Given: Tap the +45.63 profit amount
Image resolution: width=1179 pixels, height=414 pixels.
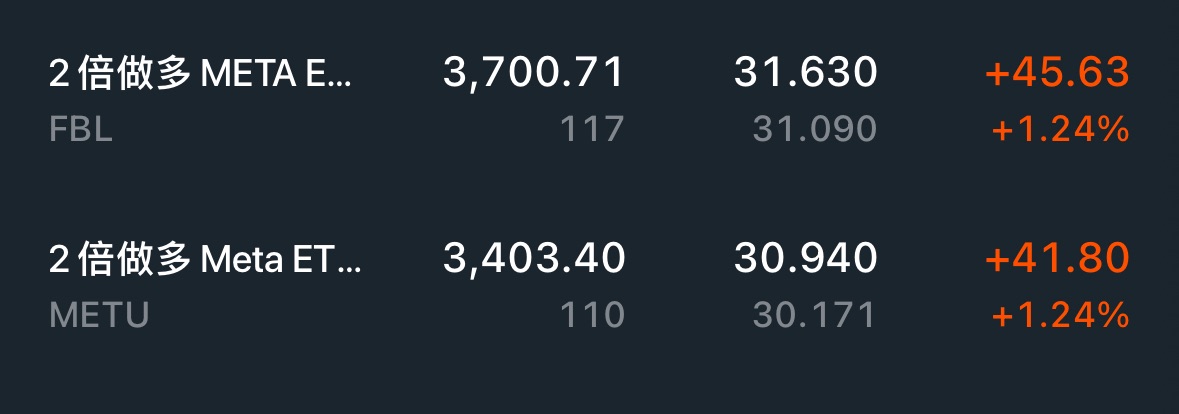Looking at the screenshot, I should coord(1057,73).
